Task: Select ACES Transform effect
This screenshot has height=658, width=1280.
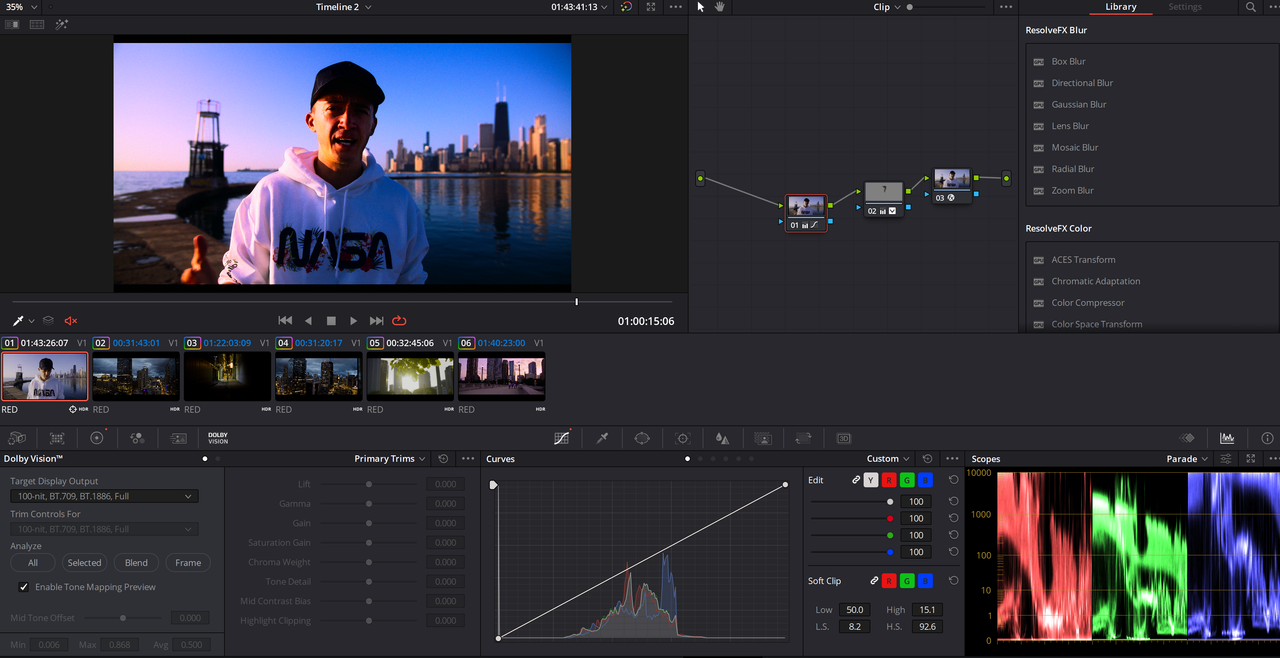Action: pyautogui.click(x=1083, y=260)
